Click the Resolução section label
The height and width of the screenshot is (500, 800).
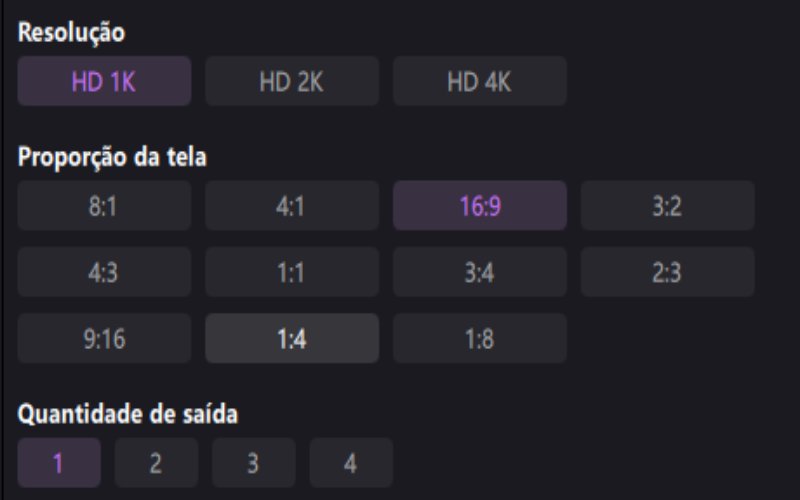tap(71, 33)
